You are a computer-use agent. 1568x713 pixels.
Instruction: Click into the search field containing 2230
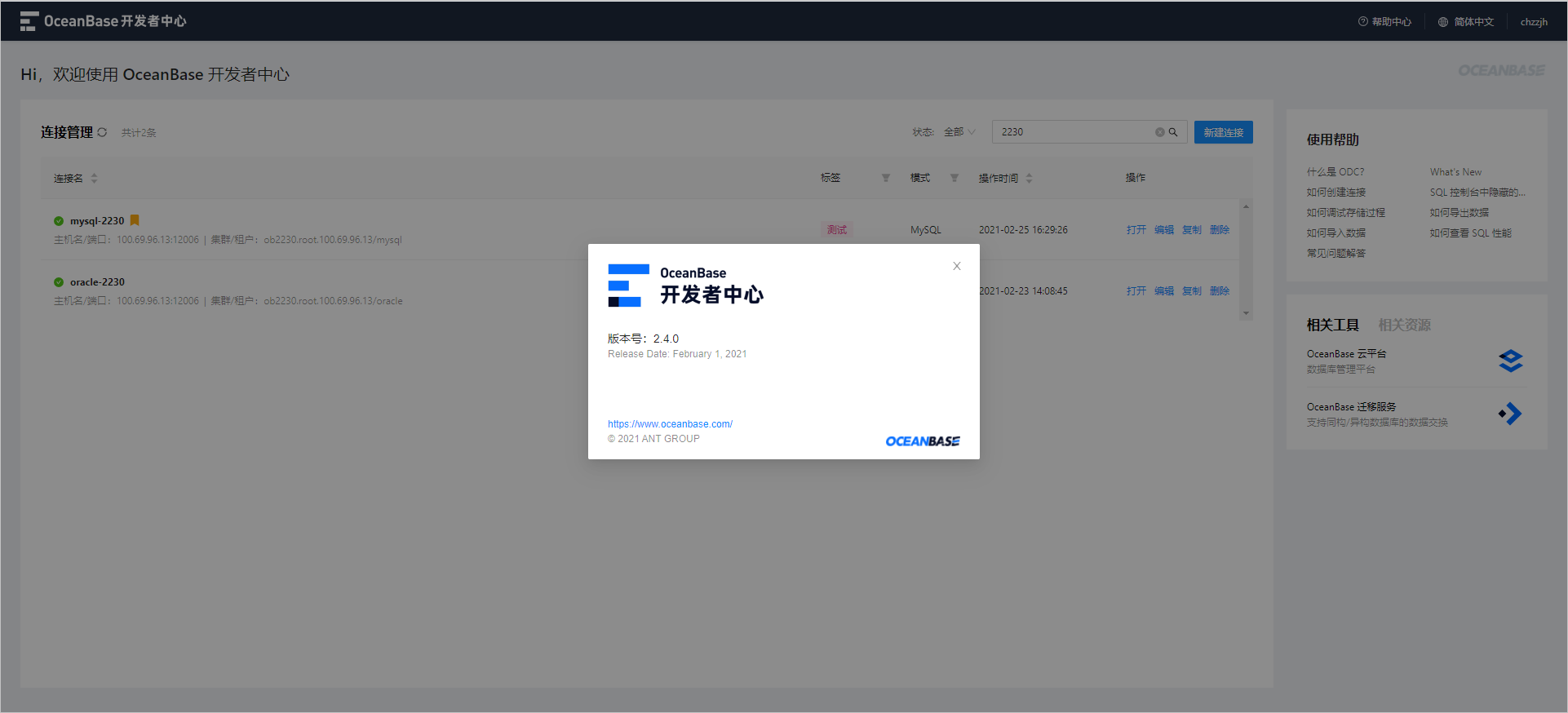coord(1075,132)
